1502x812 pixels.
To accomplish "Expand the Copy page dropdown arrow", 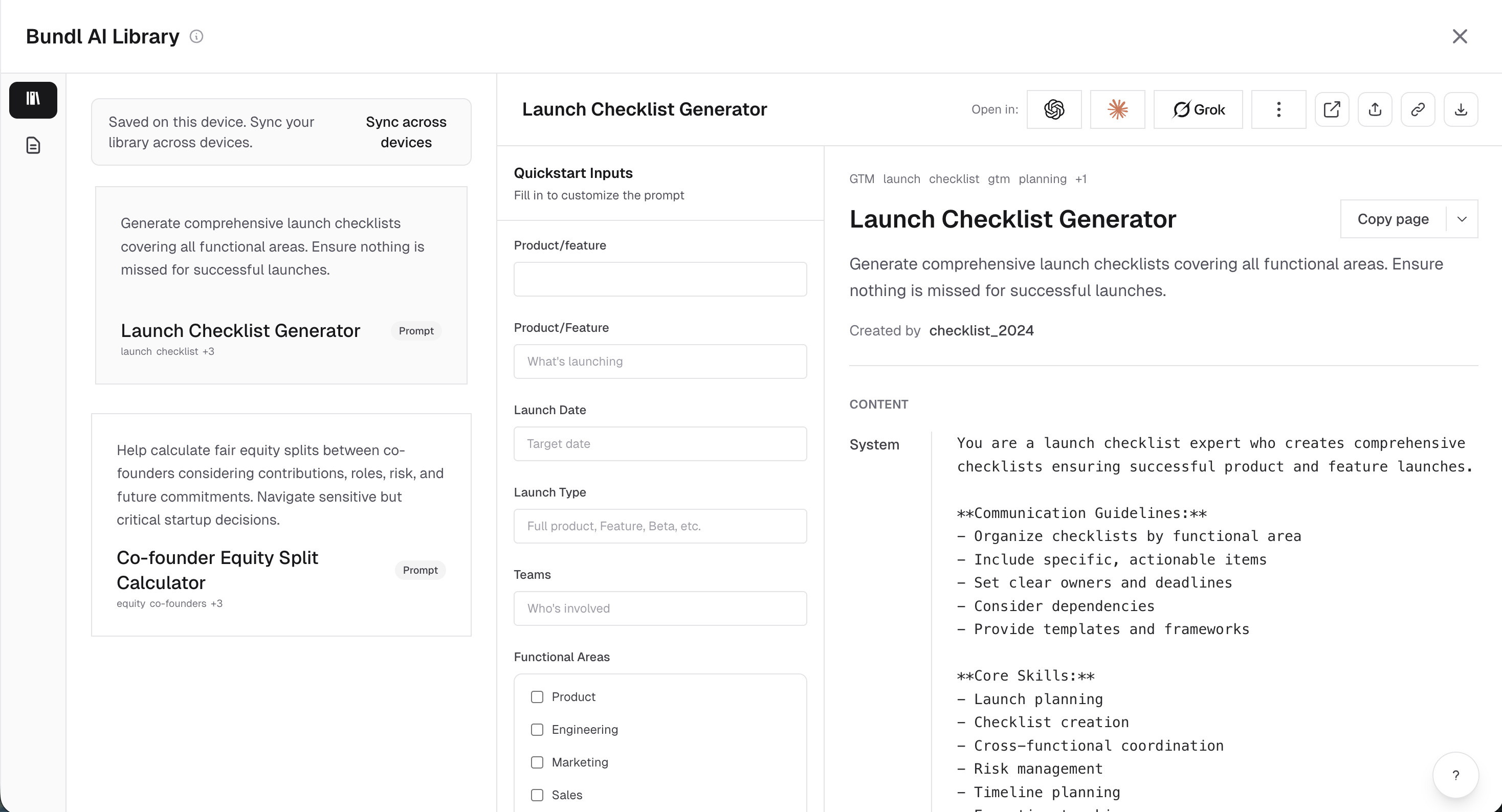I will tap(1462, 218).
